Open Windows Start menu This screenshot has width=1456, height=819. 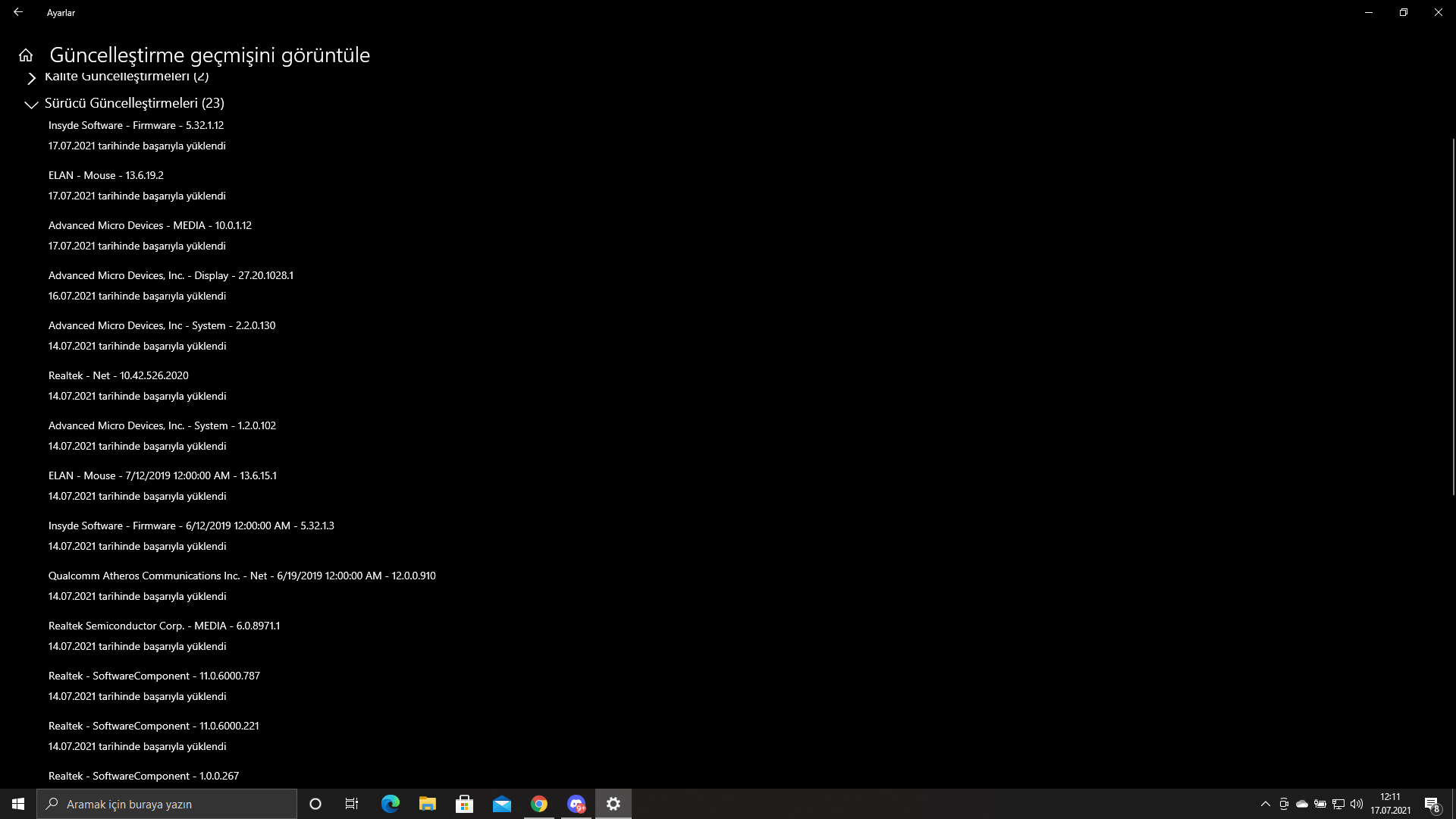[x=18, y=804]
